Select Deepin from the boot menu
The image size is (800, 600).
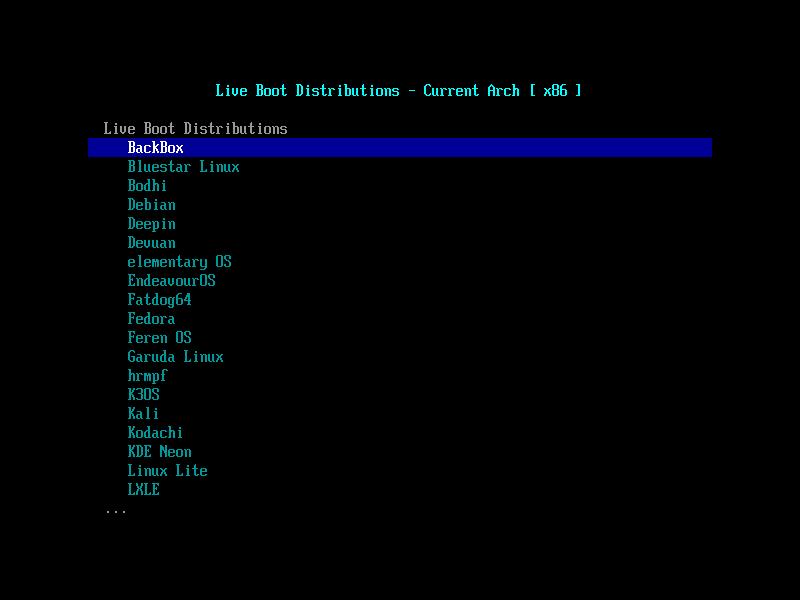coord(150,223)
